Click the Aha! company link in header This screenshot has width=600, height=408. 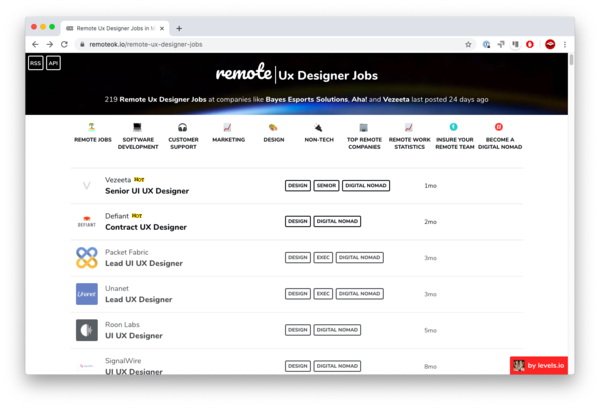(359, 100)
